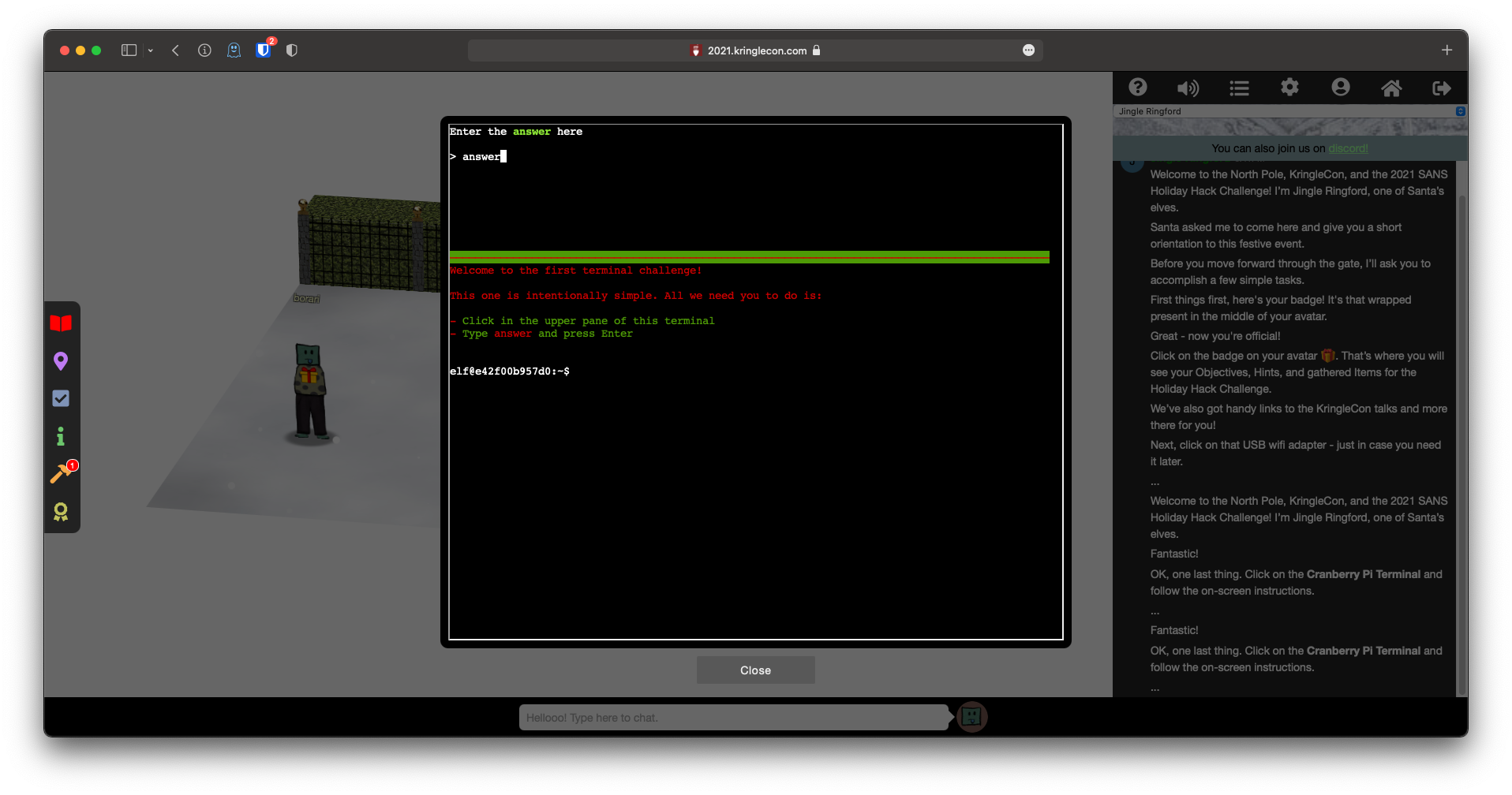
Task: Click the first "Cranberry Pi Terminal" text
Action: click(x=1364, y=574)
